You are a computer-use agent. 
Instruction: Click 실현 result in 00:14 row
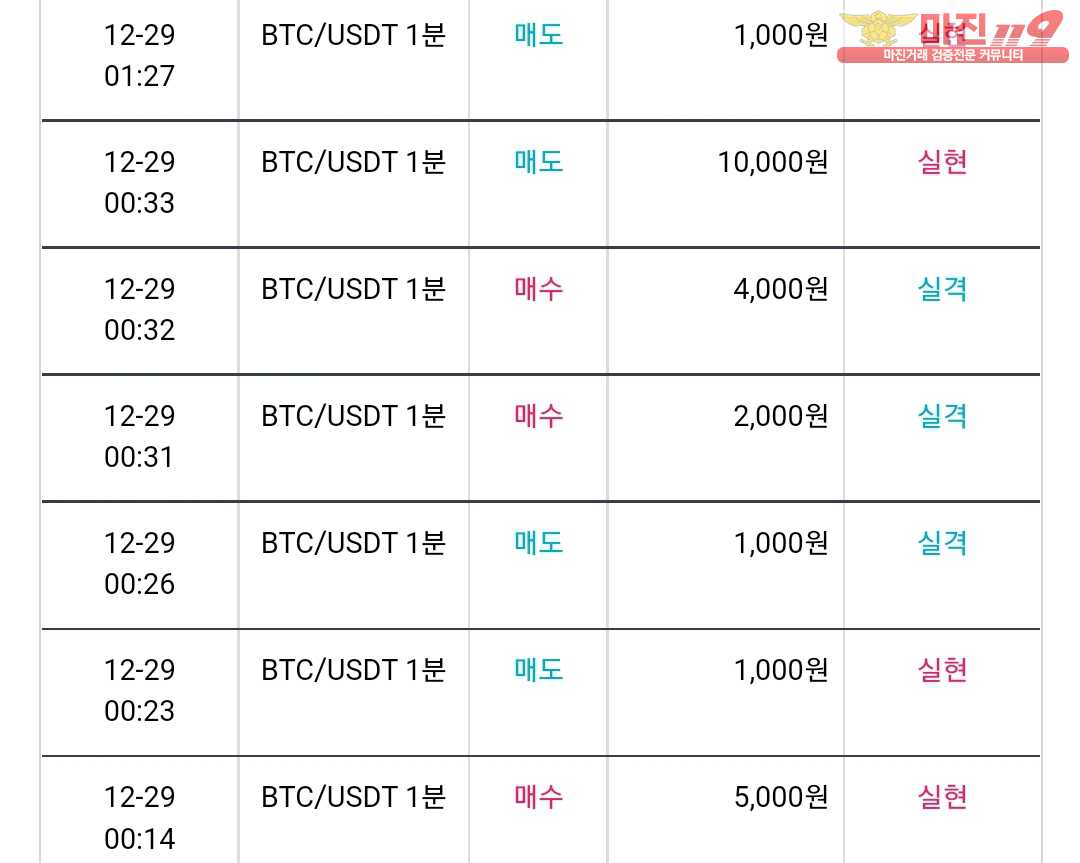pos(942,797)
